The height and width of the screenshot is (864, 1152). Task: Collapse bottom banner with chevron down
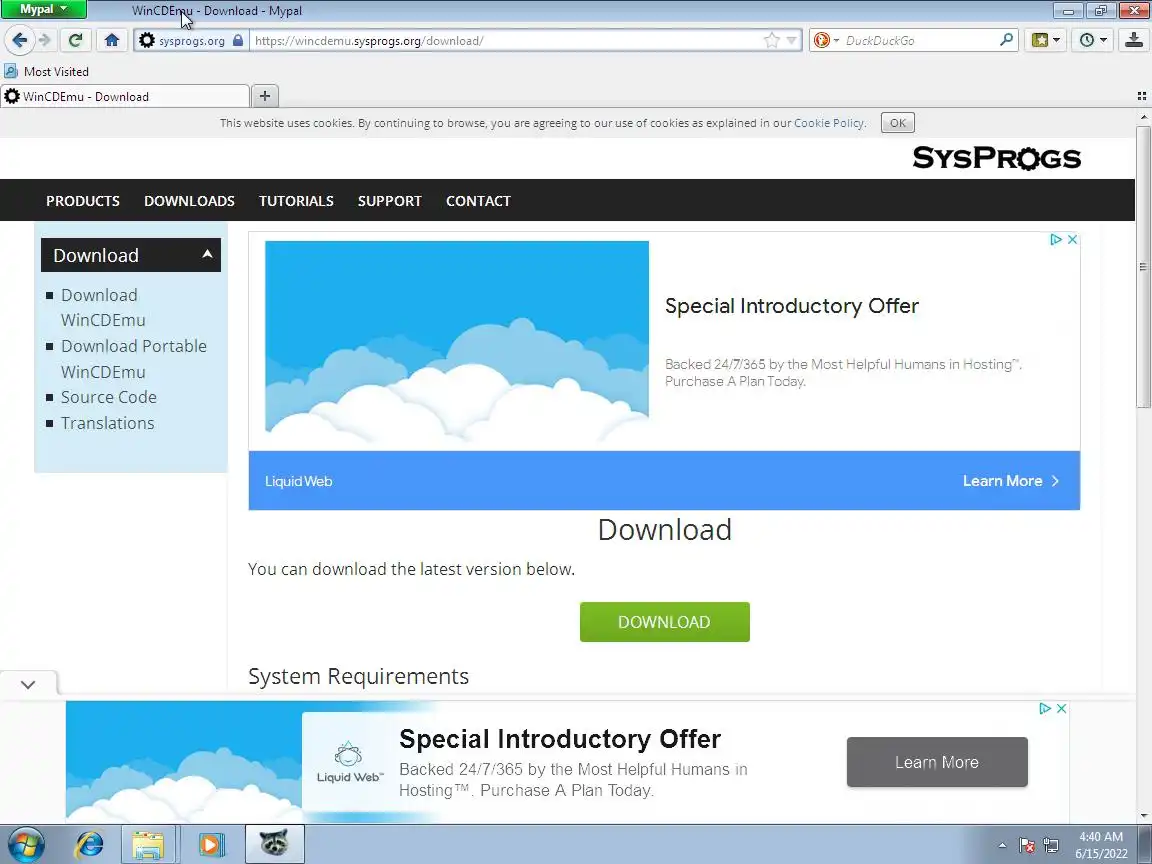pos(28,684)
